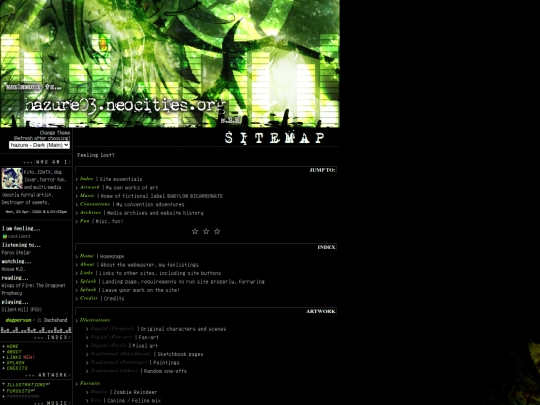Click the 'Homepage' description text
This screenshot has width=540, height=405.
pos(112,256)
